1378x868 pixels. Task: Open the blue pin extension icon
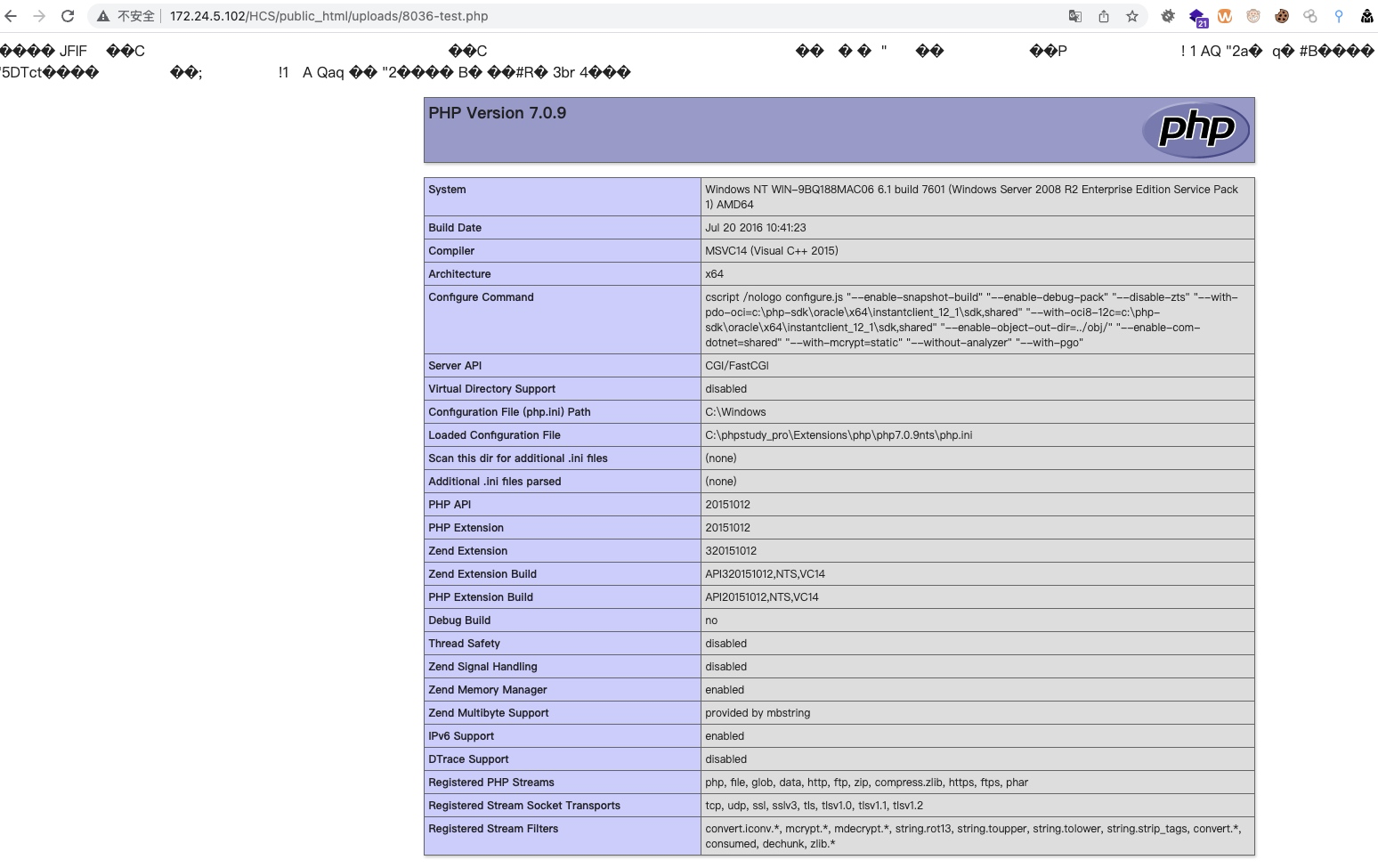tap(1339, 16)
